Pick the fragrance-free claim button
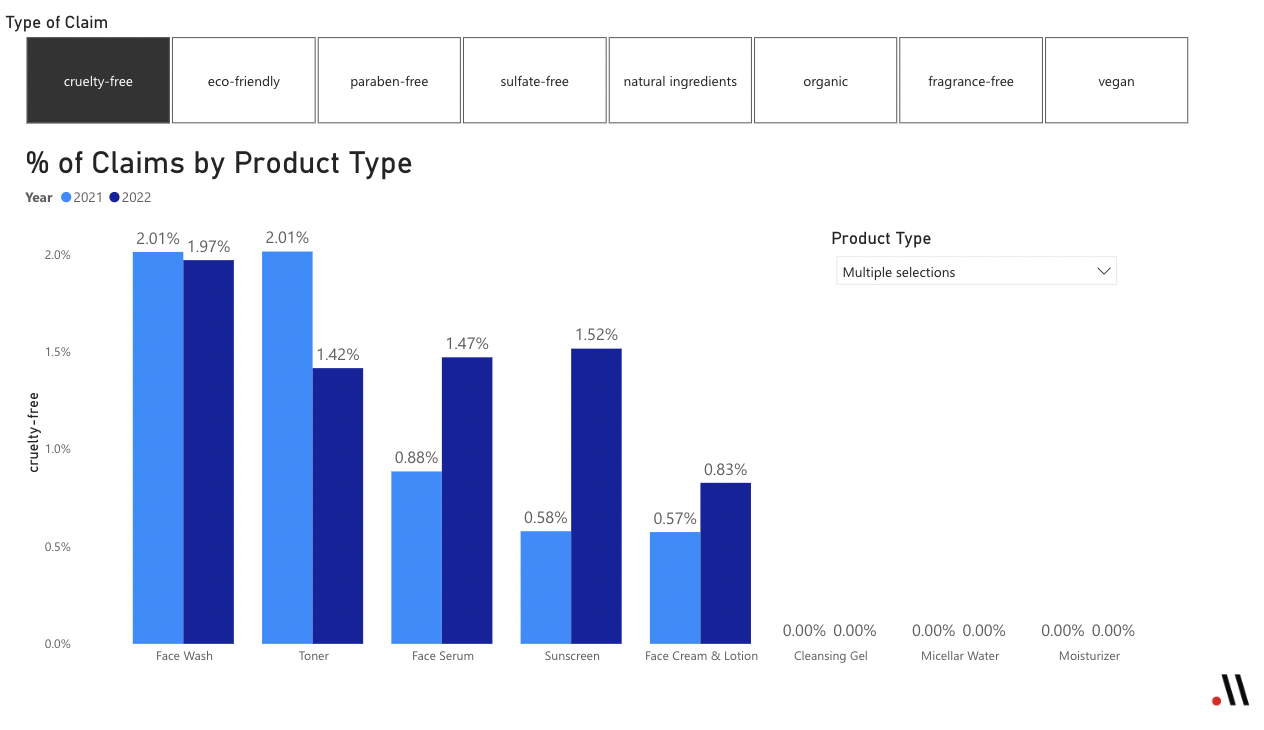The image size is (1264, 730). (x=970, y=81)
